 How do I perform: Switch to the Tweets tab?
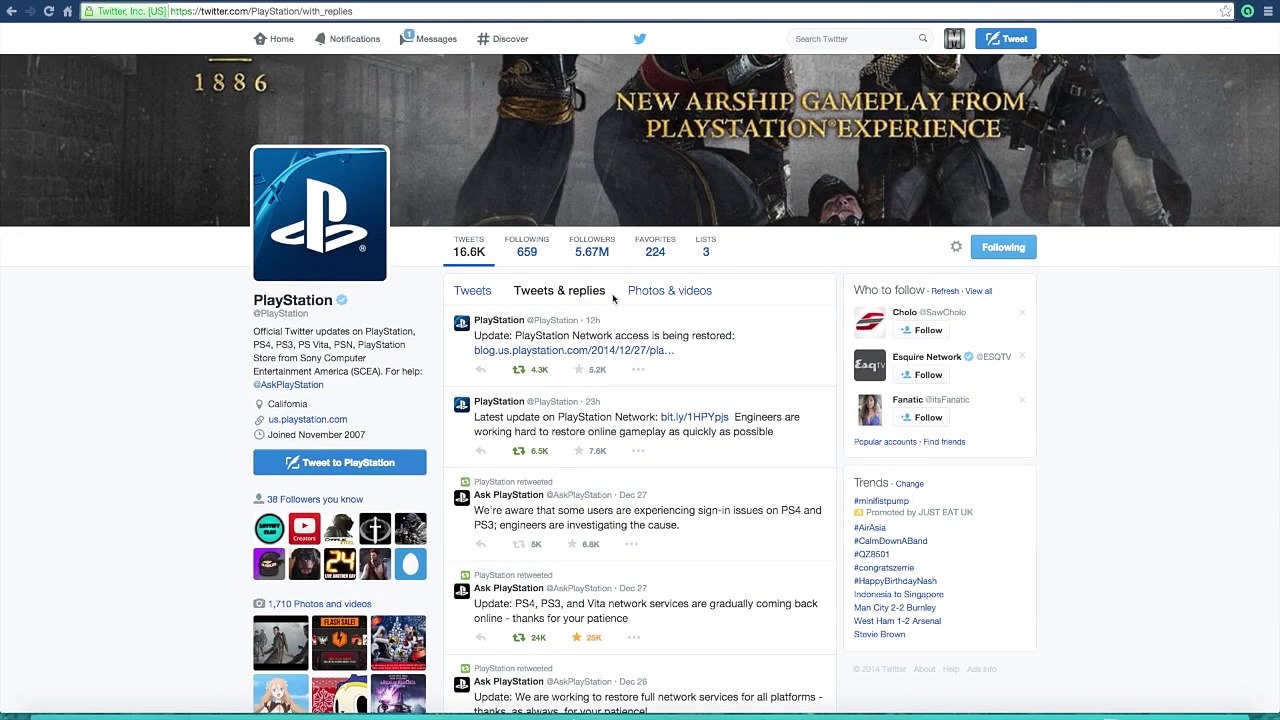coord(472,291)
